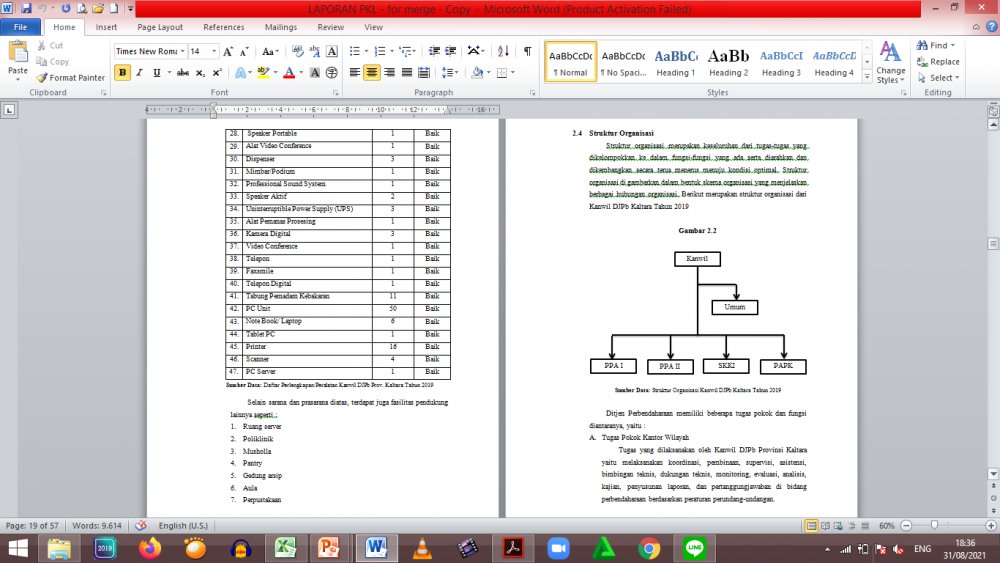This screenshot has height=563, width=1000.
Task: Toggle Justify alignment
Action: click(406, 73)
